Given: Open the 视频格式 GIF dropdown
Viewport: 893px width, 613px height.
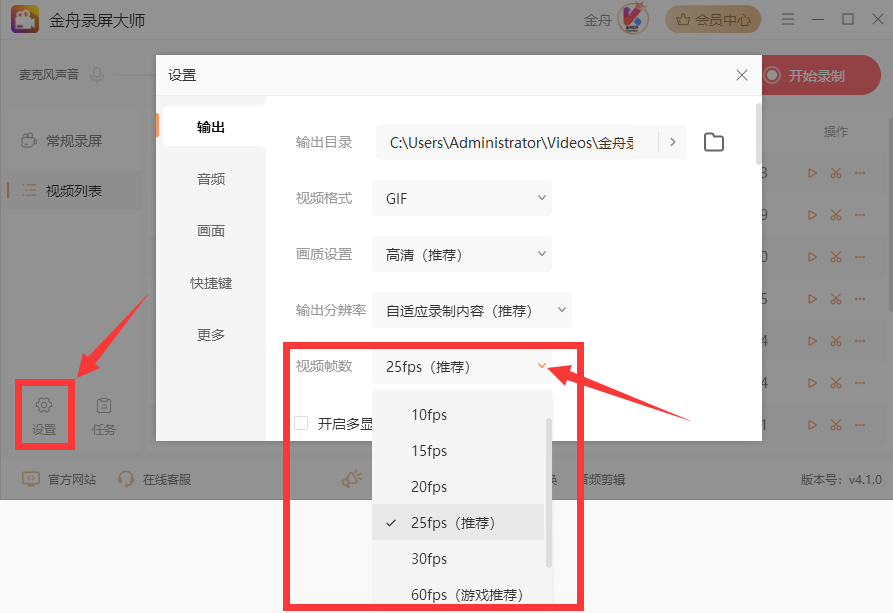Looking at the screenshot, I should coord(462,198).
